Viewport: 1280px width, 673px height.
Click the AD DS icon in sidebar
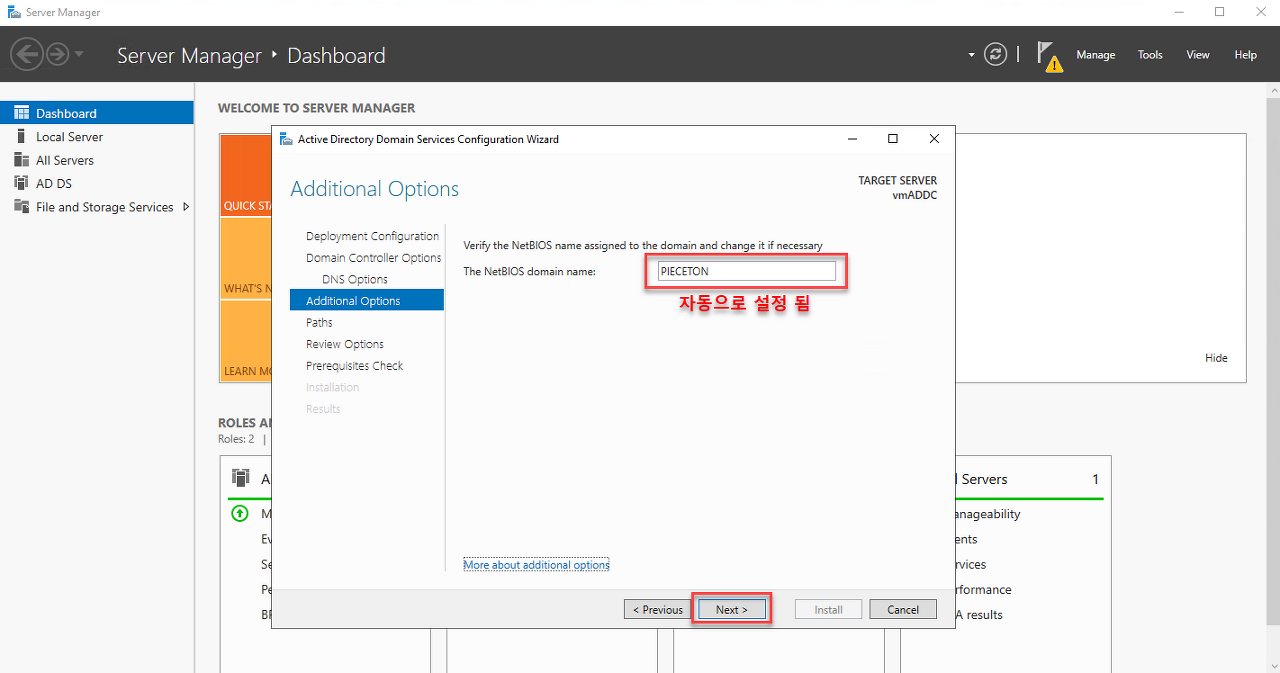(21, 183)
